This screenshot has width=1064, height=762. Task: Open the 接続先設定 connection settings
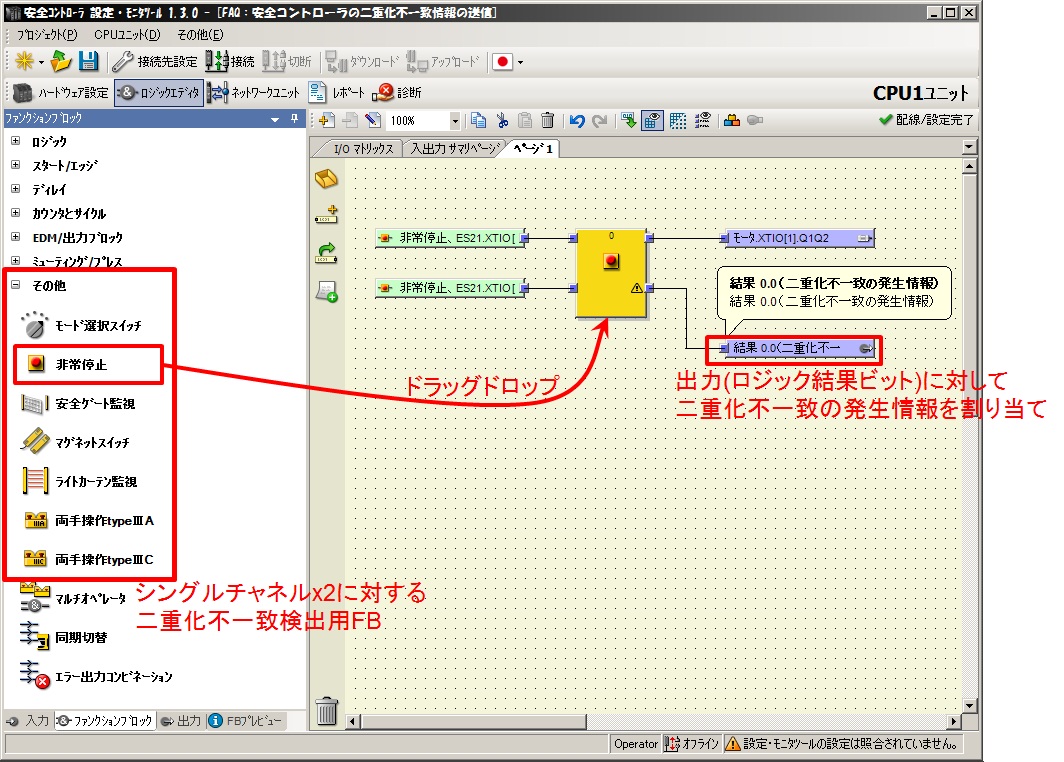click(x=155, y=61)
